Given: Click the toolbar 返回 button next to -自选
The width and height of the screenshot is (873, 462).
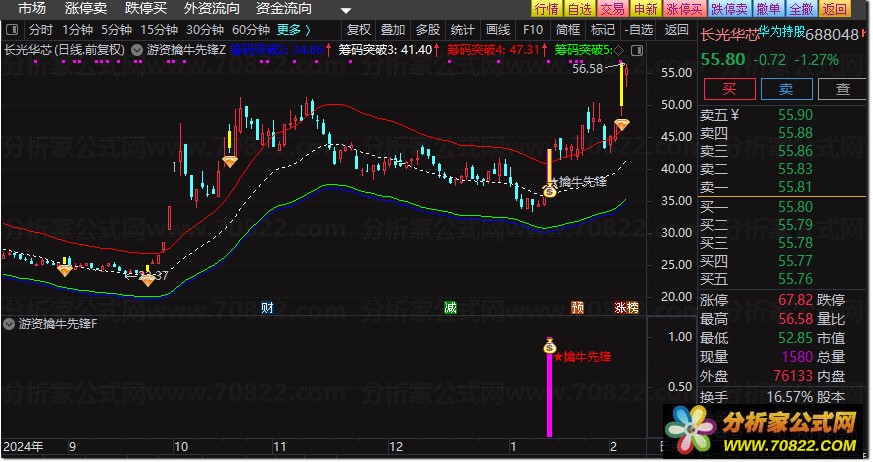Looking at the screenshot, I should 676,30.
